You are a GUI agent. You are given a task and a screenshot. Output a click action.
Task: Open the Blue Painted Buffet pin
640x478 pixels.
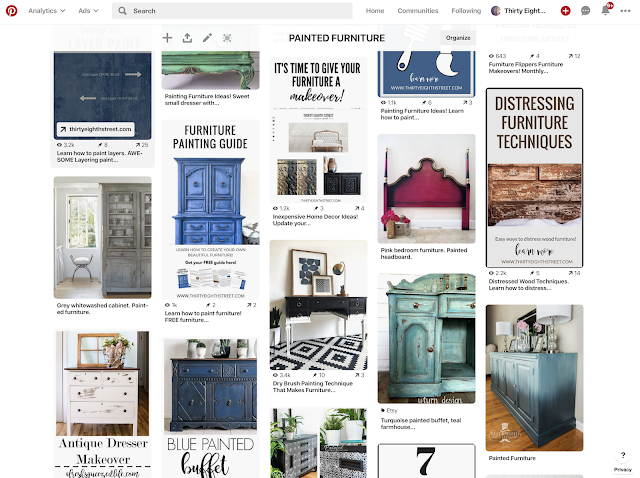tap(211, 407)
